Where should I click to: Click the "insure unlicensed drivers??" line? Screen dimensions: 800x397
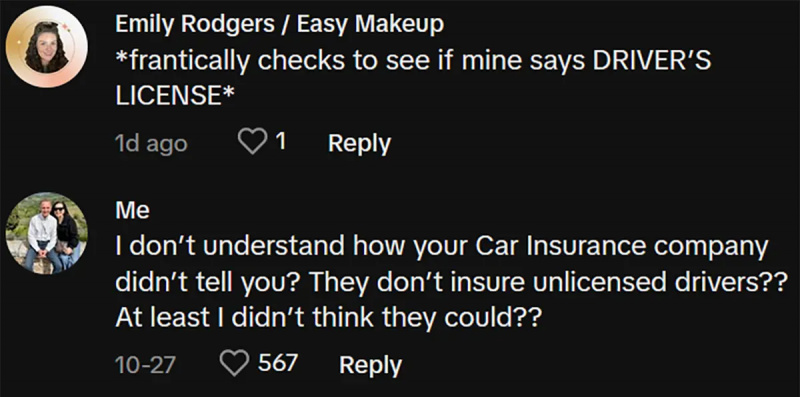pos(449,283)
